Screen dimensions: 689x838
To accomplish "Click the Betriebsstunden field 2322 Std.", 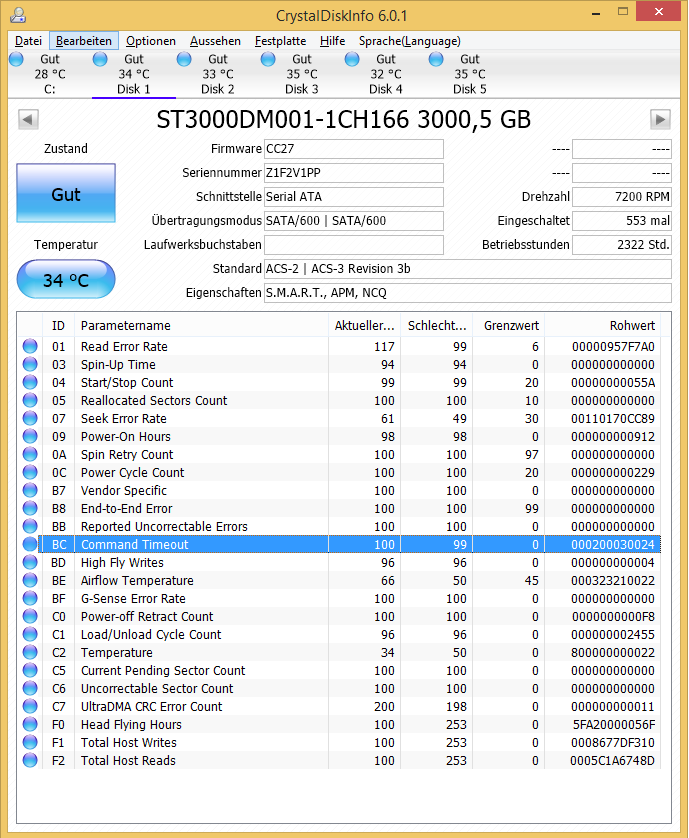I will click(x=622, y=245).
